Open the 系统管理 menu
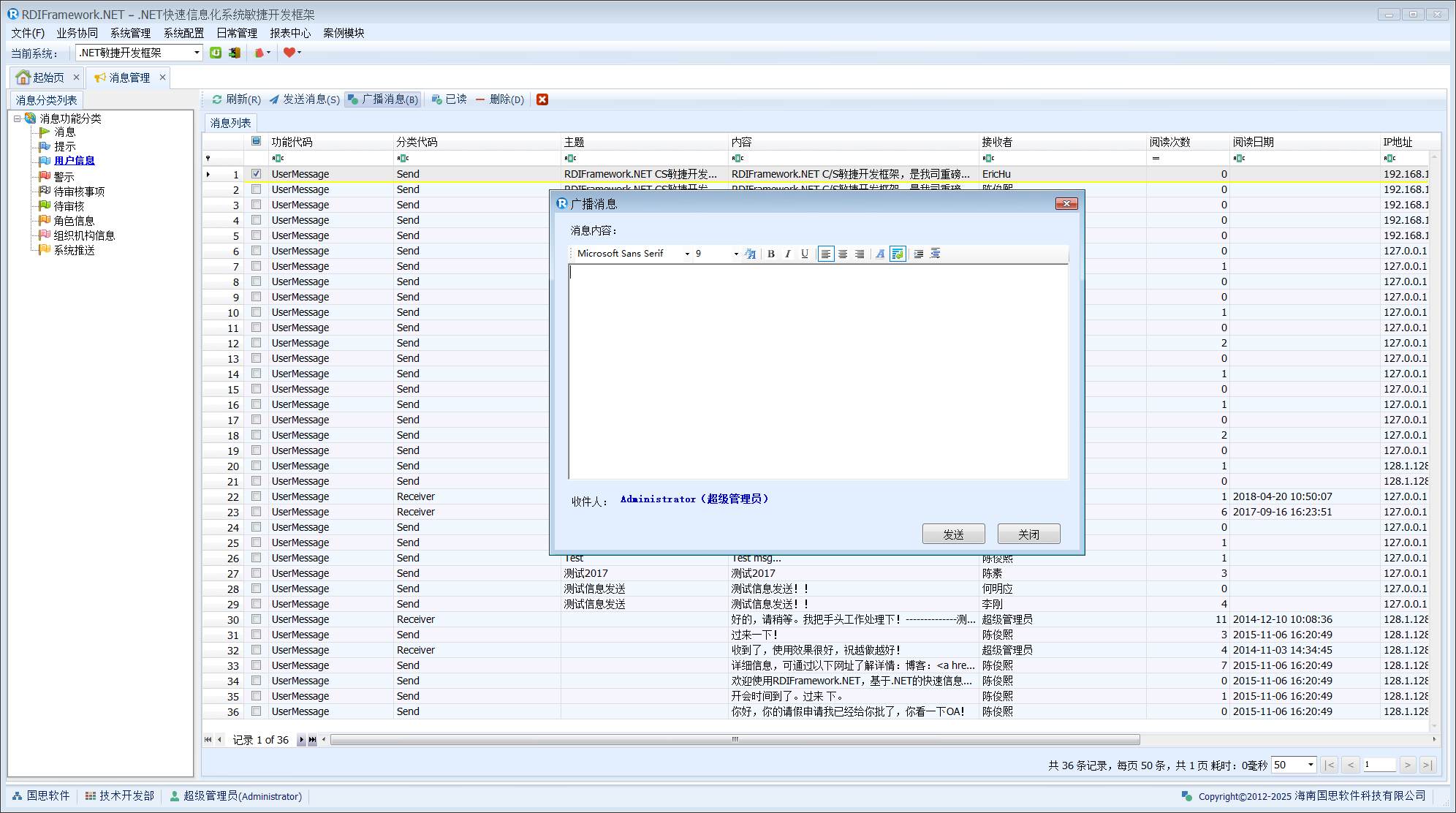Image resolution: width=1456 pixels, height=813 pixels. click(x=130, y=33)
